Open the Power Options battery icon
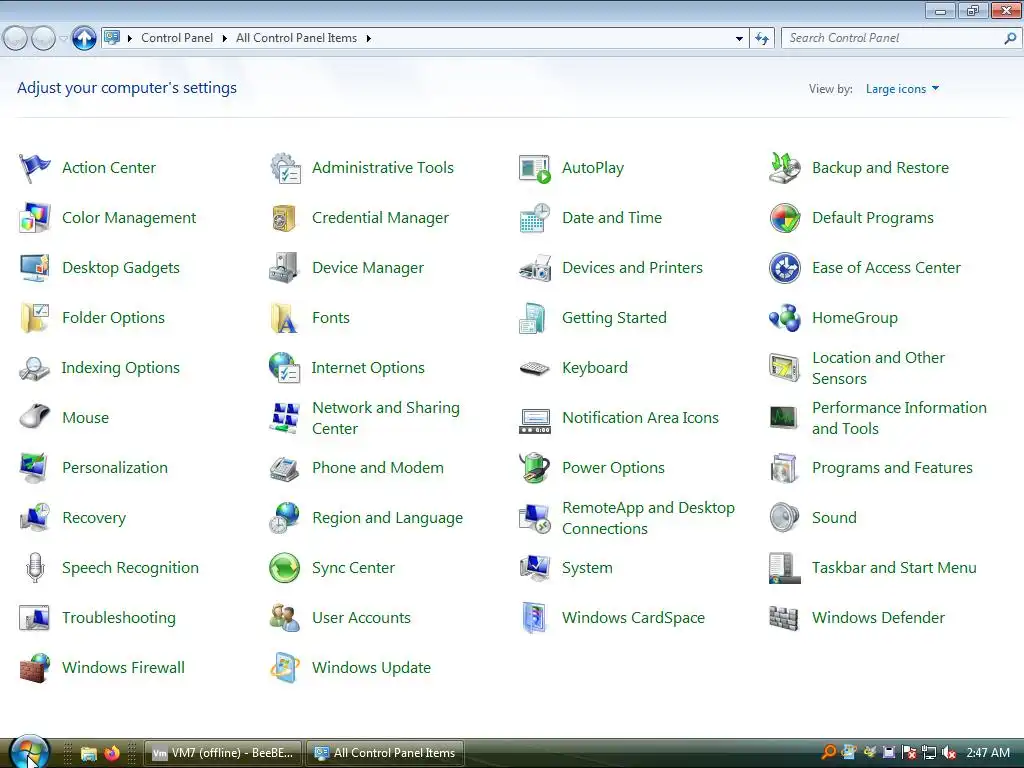This screenshot has height=768, width=1024. pos(535,468)
